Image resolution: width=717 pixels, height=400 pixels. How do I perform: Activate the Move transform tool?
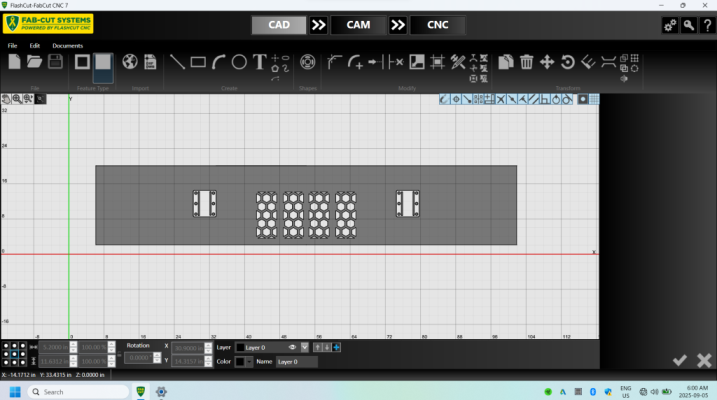tap(547, 62)
